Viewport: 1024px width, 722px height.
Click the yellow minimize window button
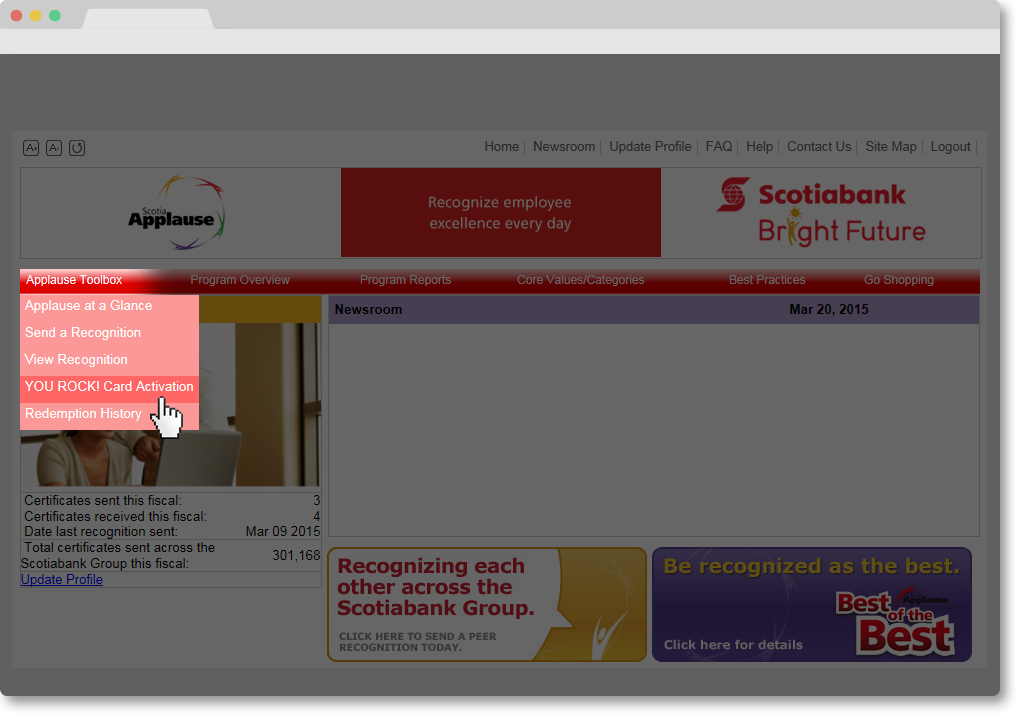(36, 16)
